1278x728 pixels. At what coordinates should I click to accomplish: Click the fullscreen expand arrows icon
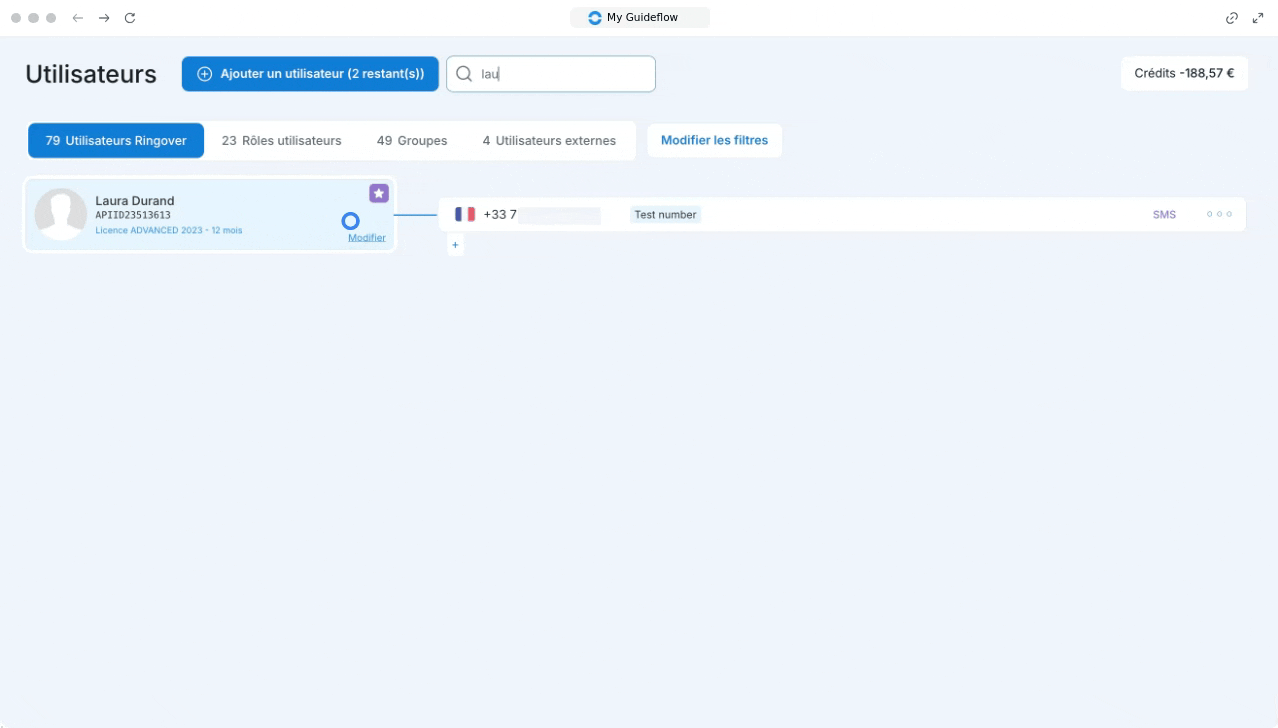click(1258, 18)
